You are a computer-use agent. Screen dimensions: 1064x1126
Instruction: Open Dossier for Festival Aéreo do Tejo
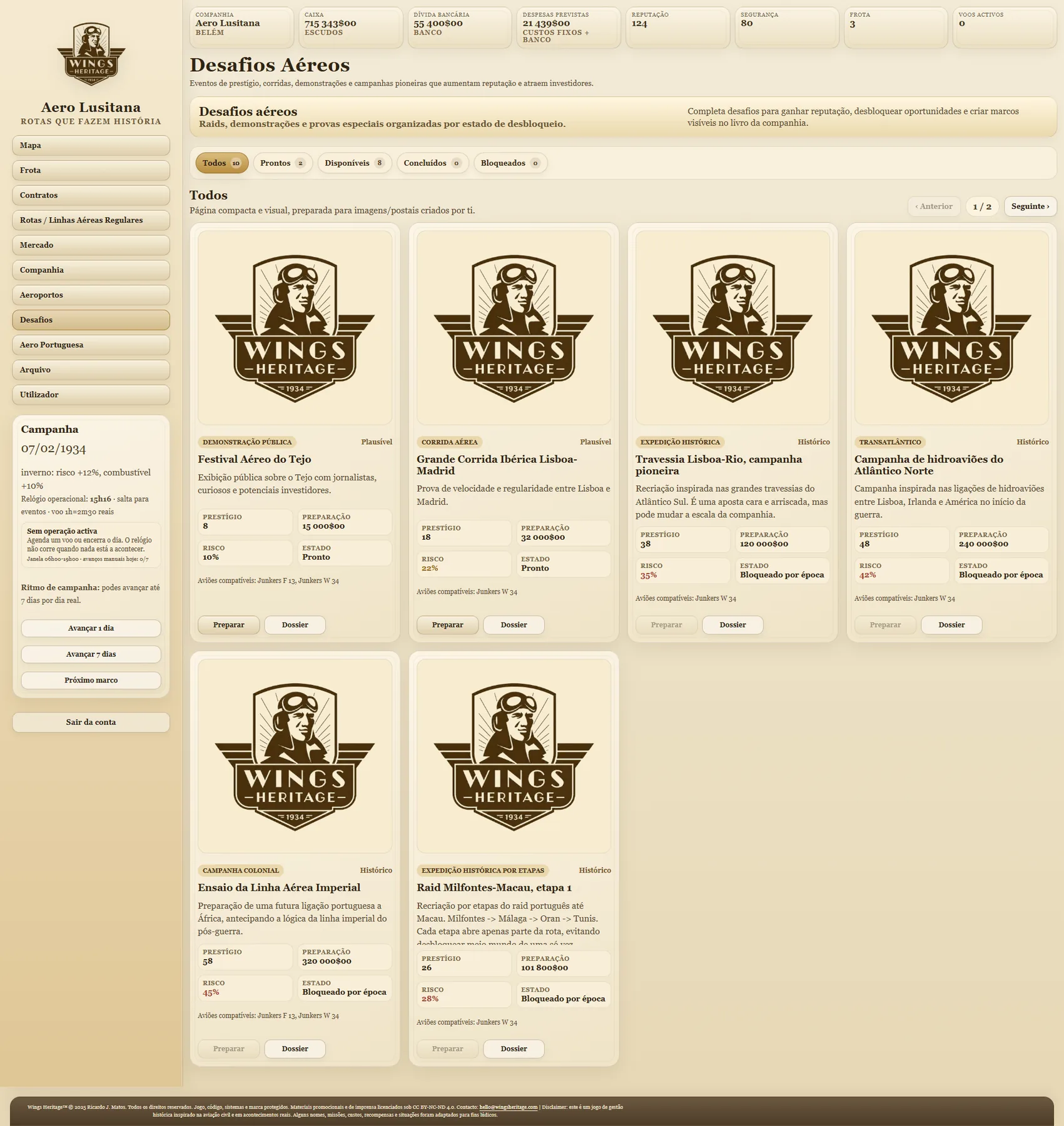[x=295, y=625]
